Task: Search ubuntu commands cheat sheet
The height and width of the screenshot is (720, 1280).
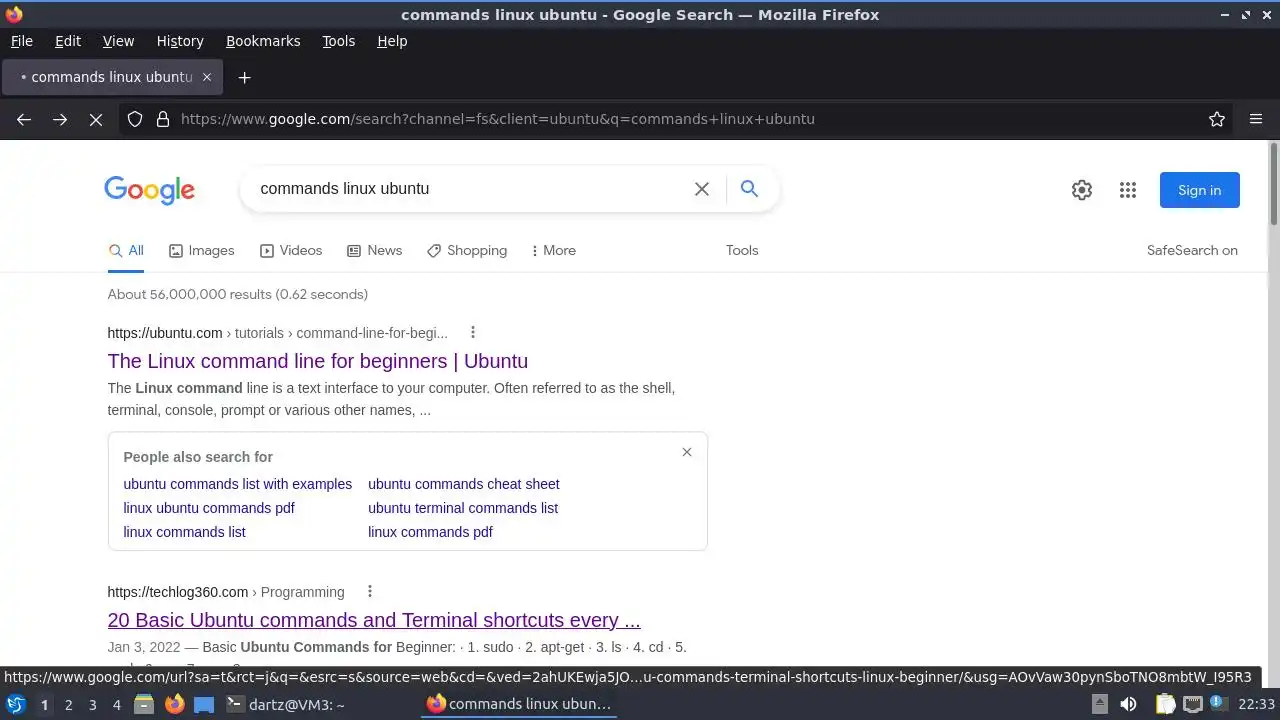Action: (x=464, y=484)
